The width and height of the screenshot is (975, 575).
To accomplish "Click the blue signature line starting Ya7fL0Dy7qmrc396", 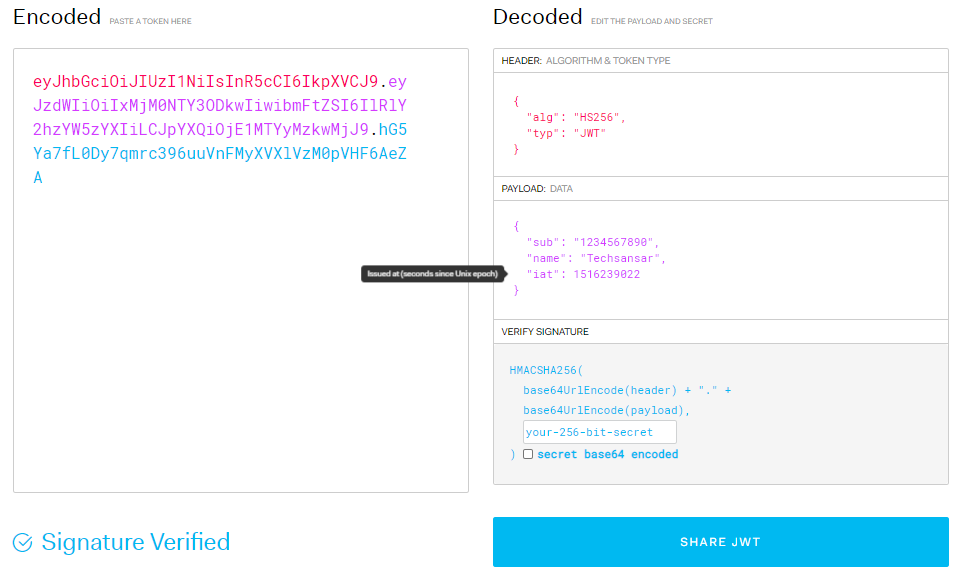I will pos(219,153).
